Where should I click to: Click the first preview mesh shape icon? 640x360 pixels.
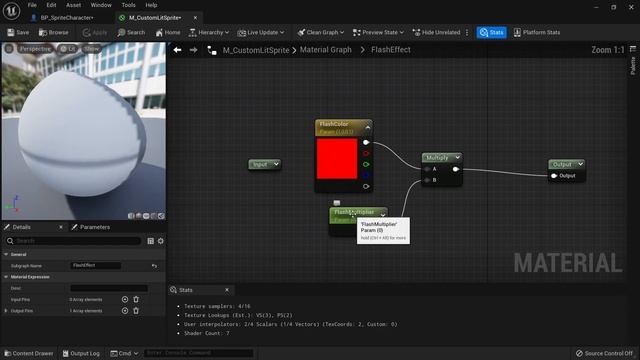pos(131,216)
